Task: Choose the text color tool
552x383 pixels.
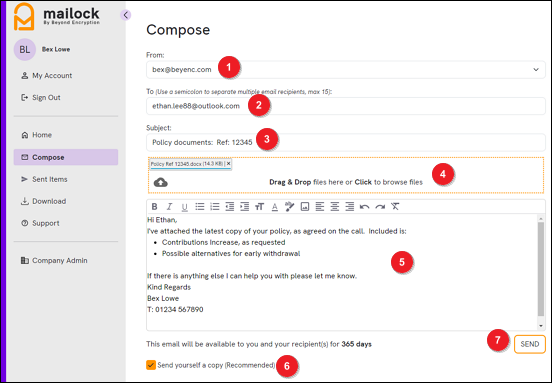Action: [275, 207]
